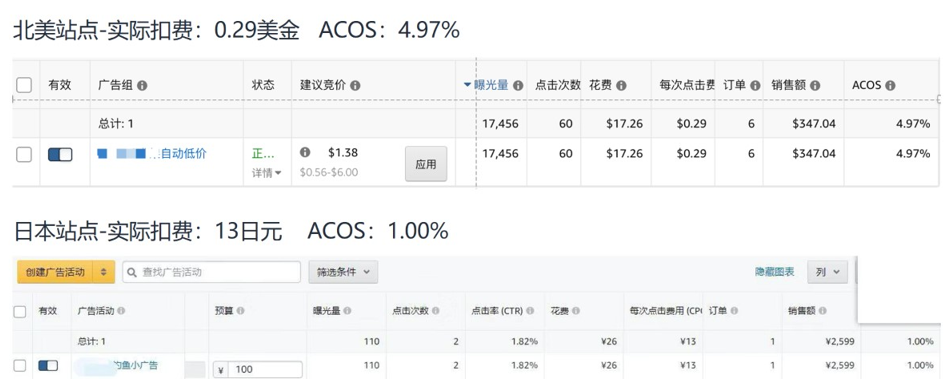Click the 隐藏图表 link
The width and height of the screenshot is (948, 379).
pos(774,272)
